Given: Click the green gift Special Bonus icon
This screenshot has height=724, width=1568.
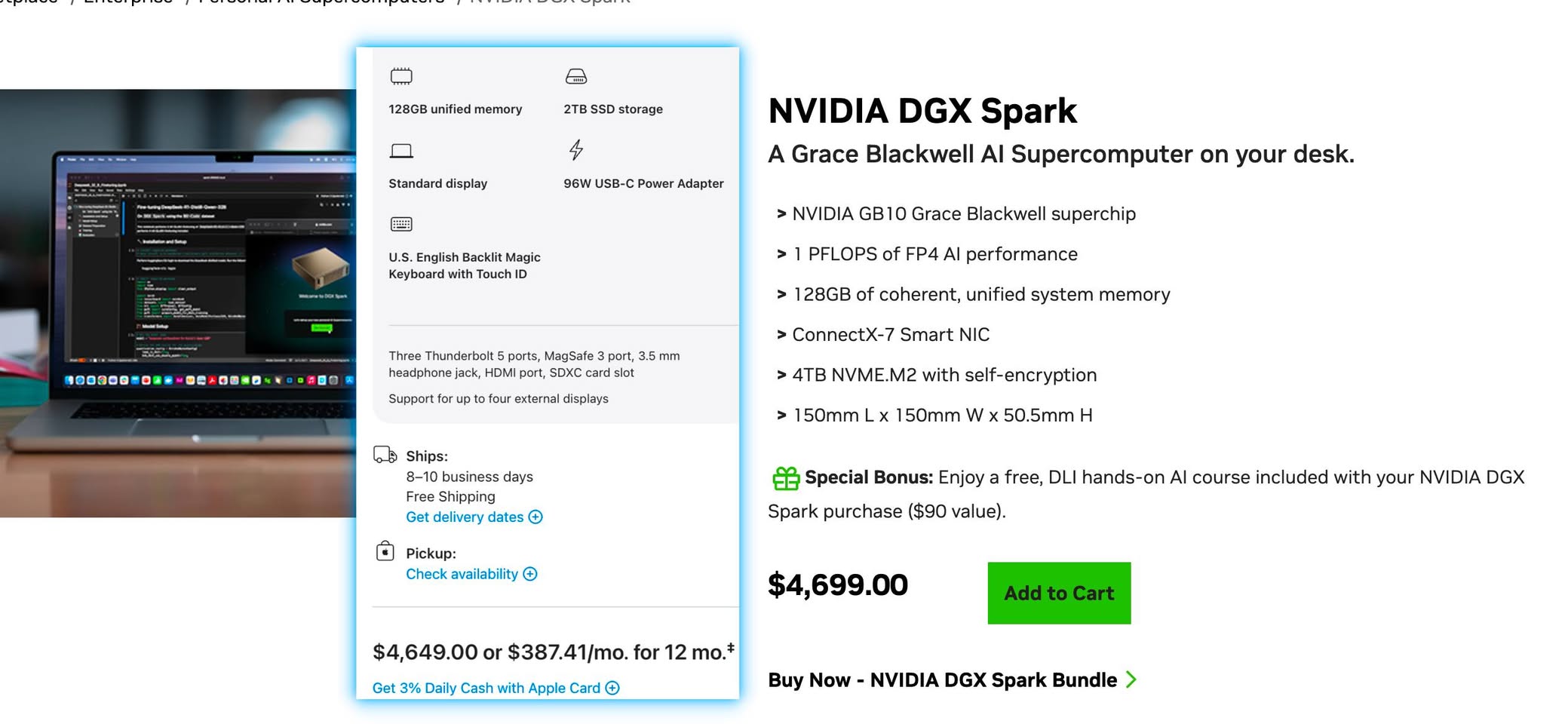Looking at the screenshot, I should tap(786, 478).
